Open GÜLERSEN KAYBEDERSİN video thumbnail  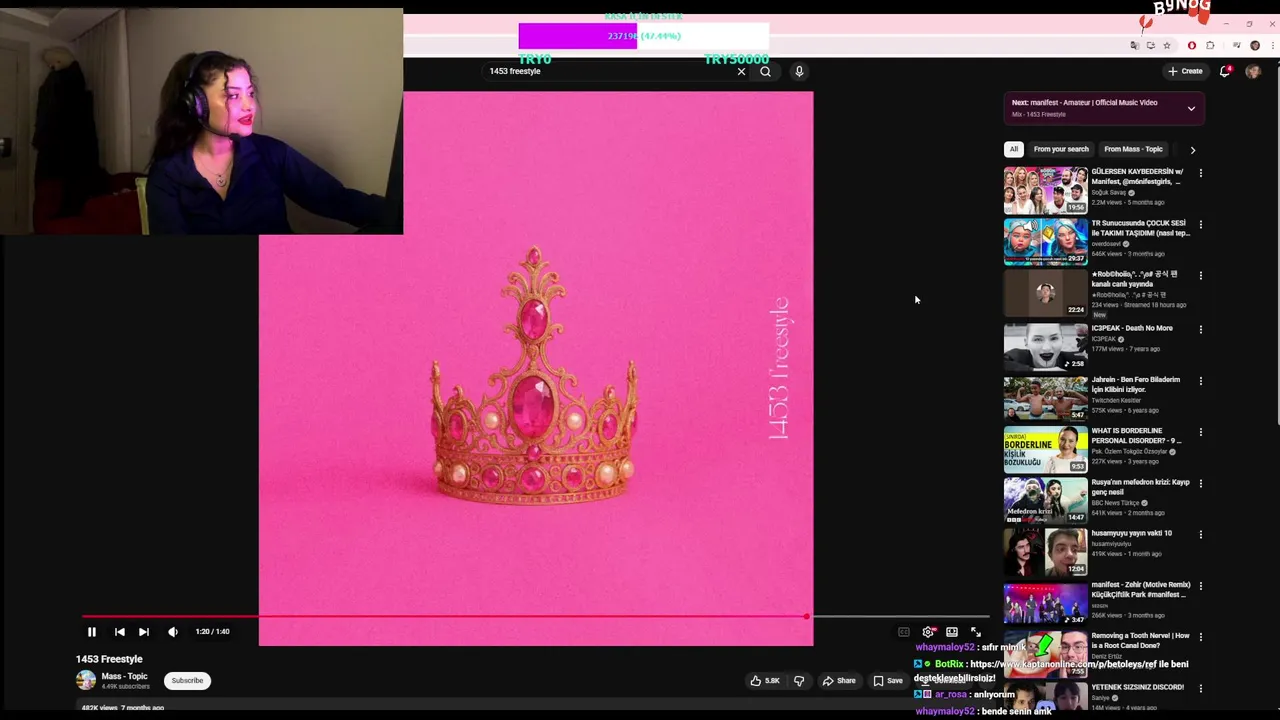click(1045, 190)
